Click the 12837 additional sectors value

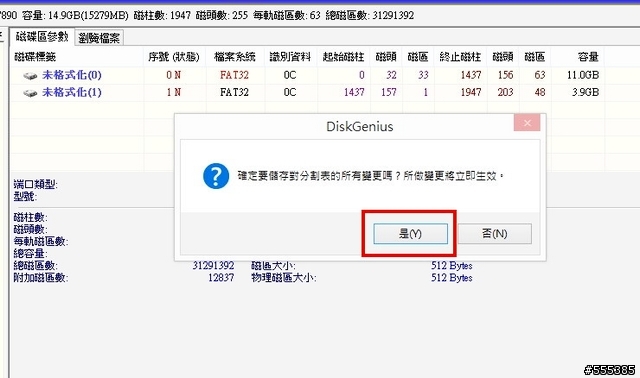click(x=221, y=278)
